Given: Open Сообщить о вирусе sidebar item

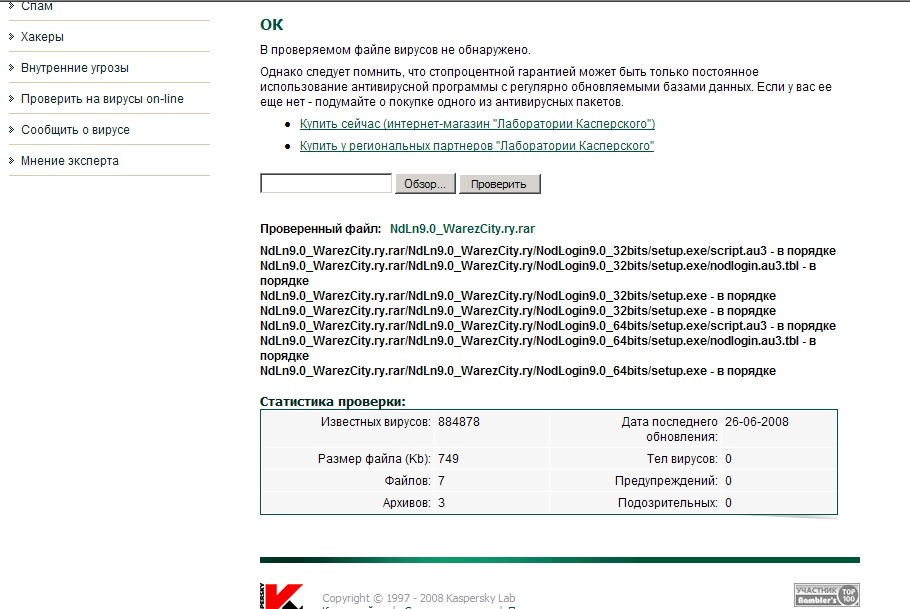Looking at the screenshot, I should [x=75, y=130].
